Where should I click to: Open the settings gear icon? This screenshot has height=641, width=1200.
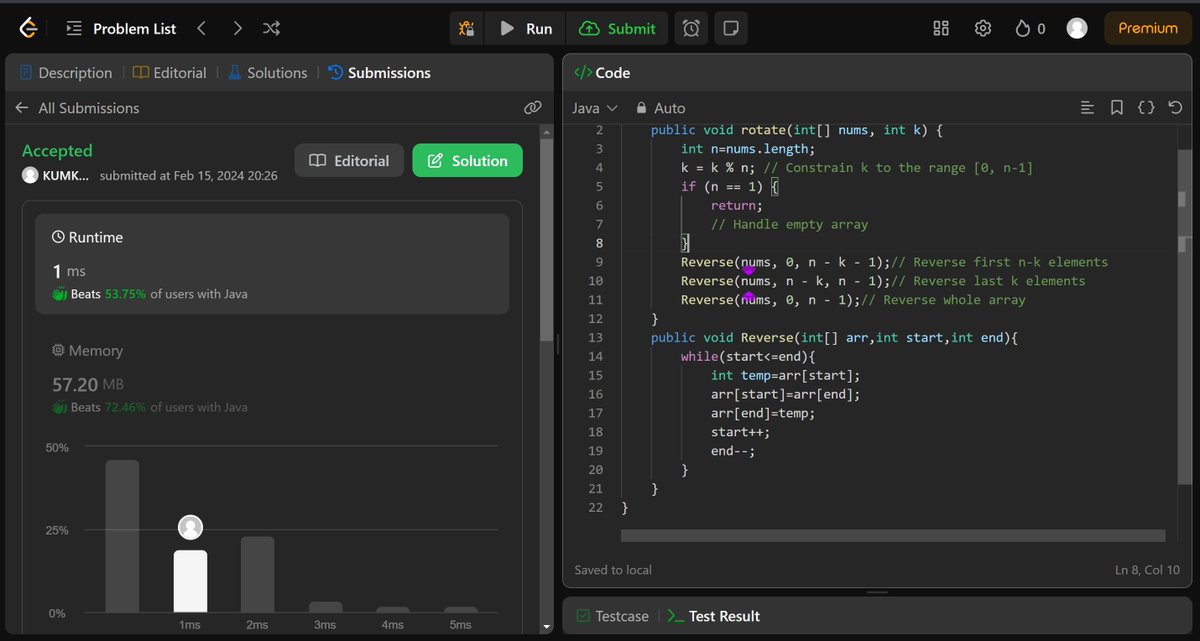[x=983, y=29]
